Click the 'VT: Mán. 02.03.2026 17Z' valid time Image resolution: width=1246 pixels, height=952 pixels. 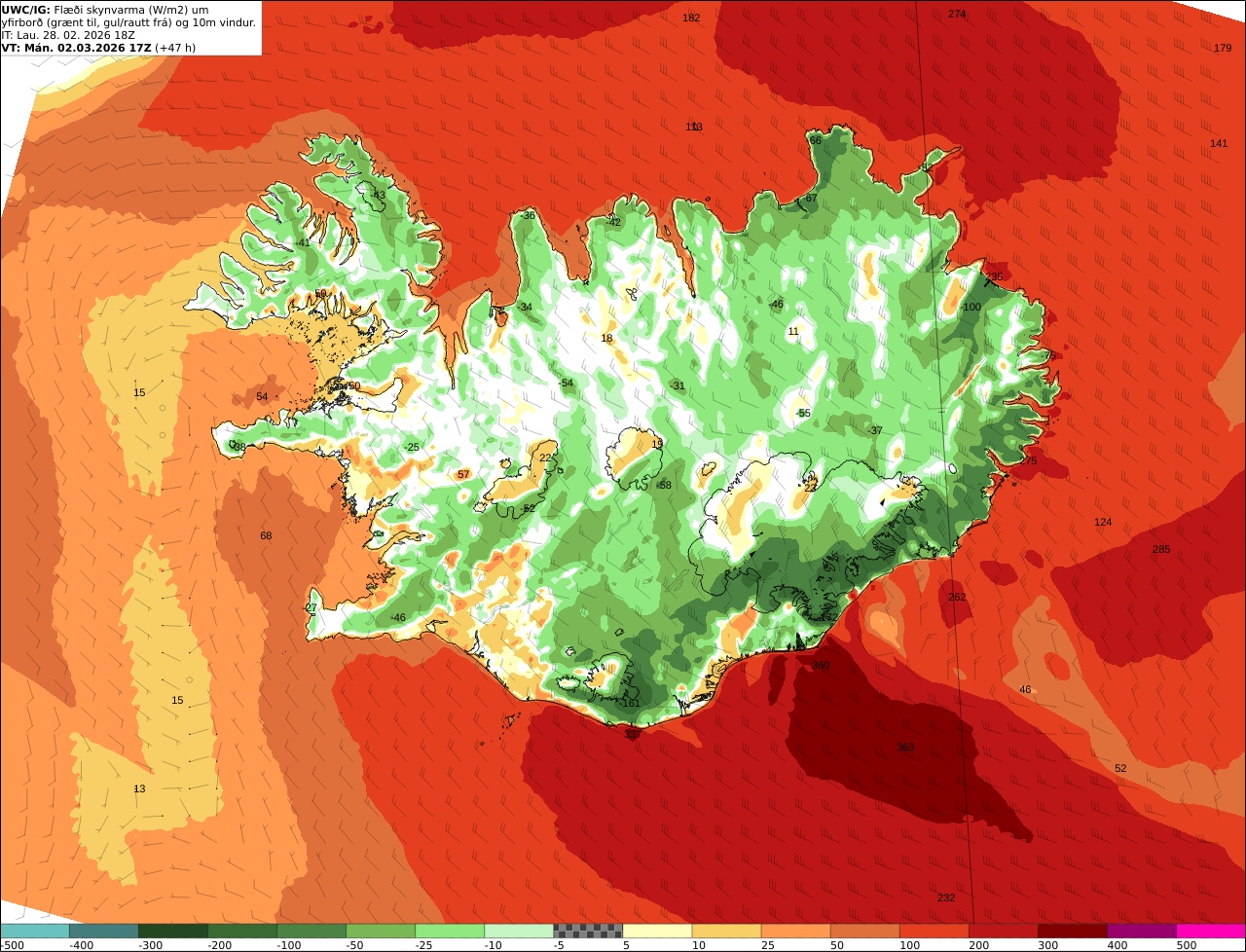tap(76, 48)
